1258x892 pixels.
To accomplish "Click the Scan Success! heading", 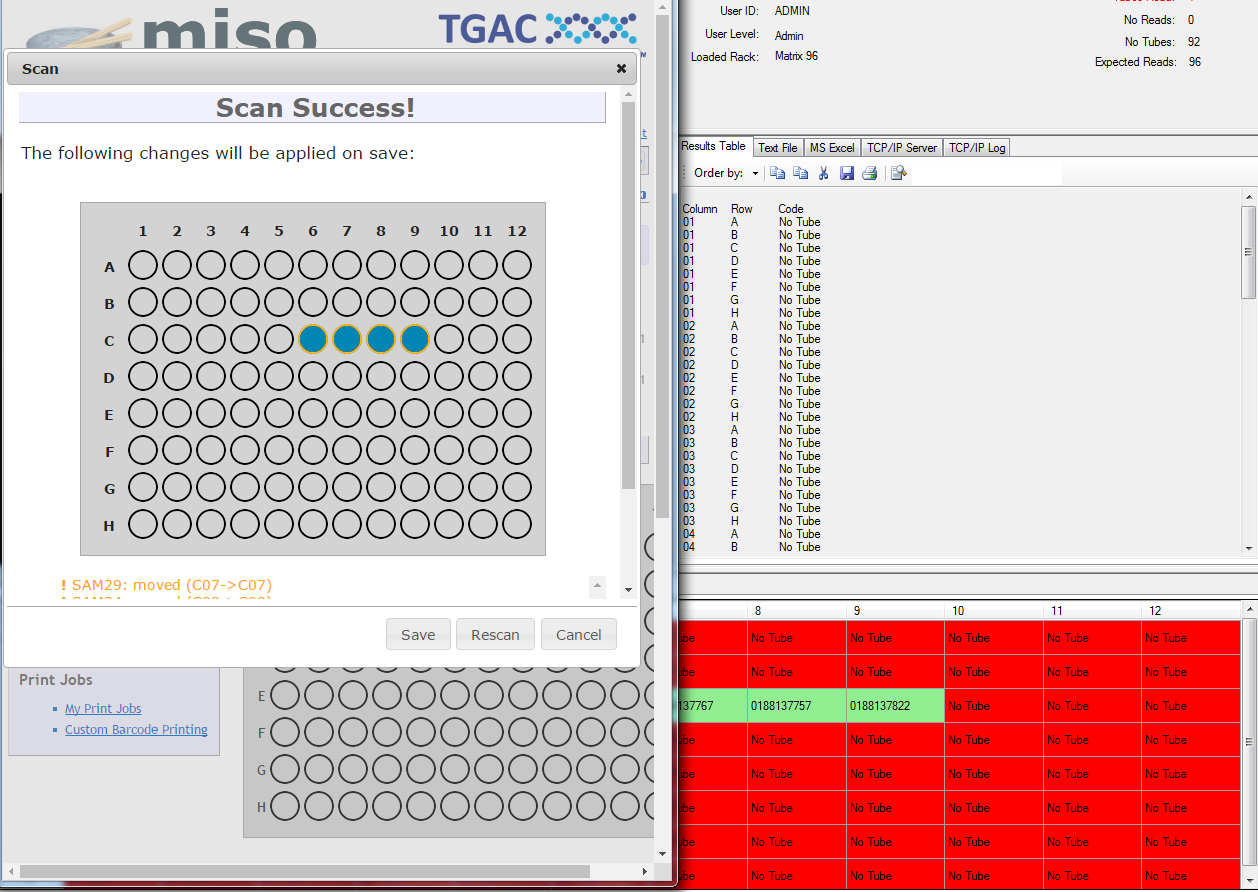I will click(315, 107).
